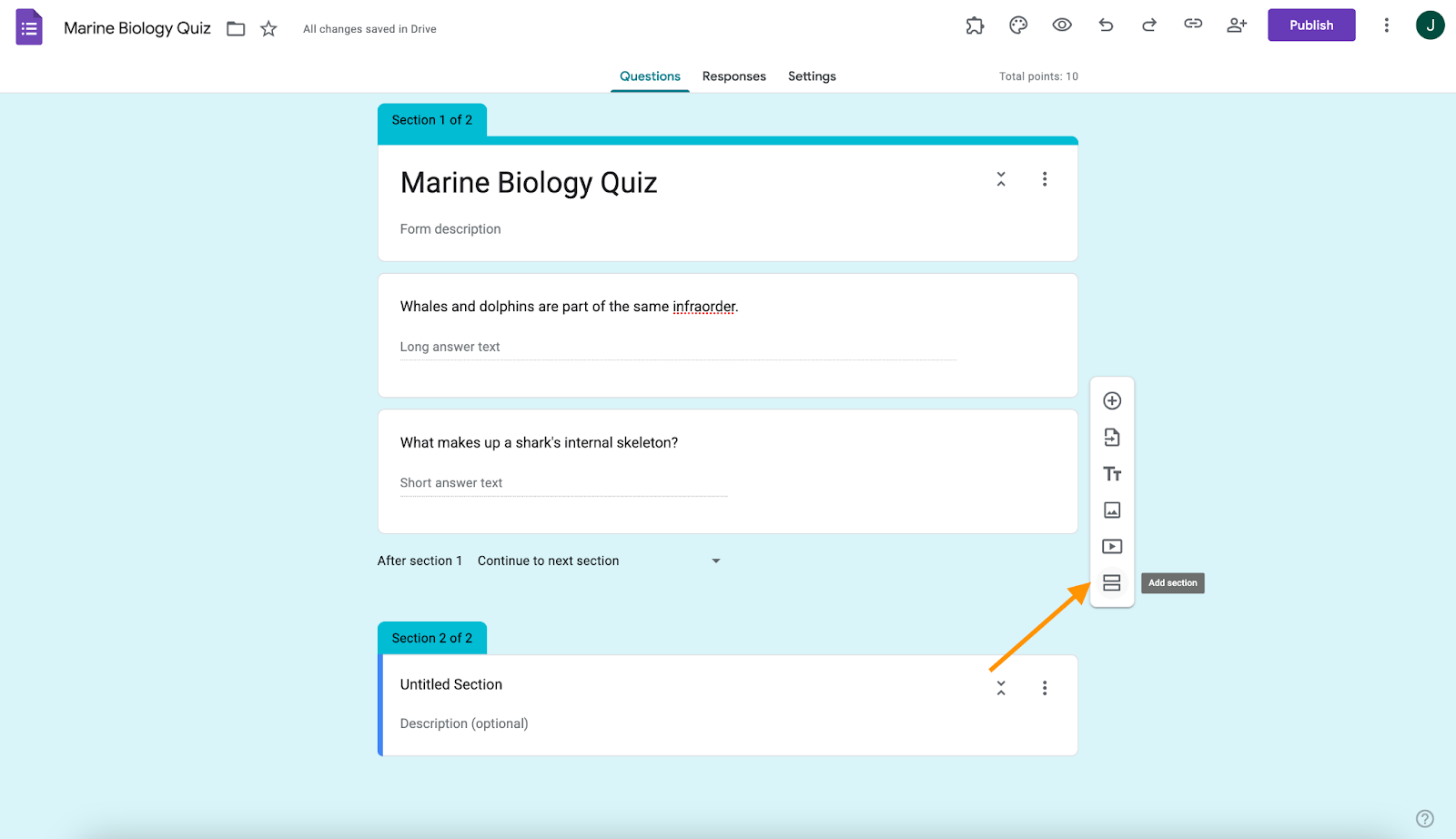This screenshot has width=1456, height=839.
Task: Click the All changes saved in Drive status
Action: (x=369, y=29)
